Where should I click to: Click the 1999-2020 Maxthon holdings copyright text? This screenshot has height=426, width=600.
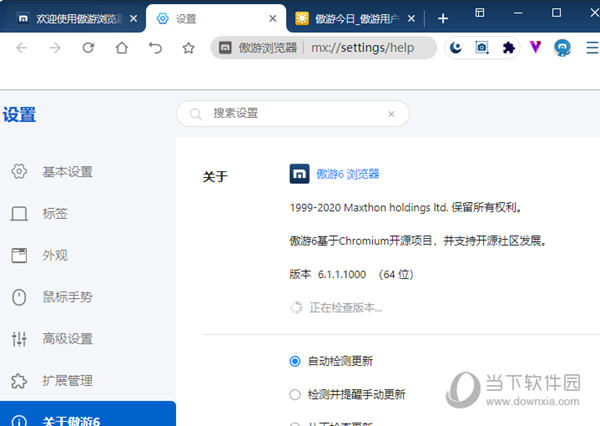click(x=405, y=207)
